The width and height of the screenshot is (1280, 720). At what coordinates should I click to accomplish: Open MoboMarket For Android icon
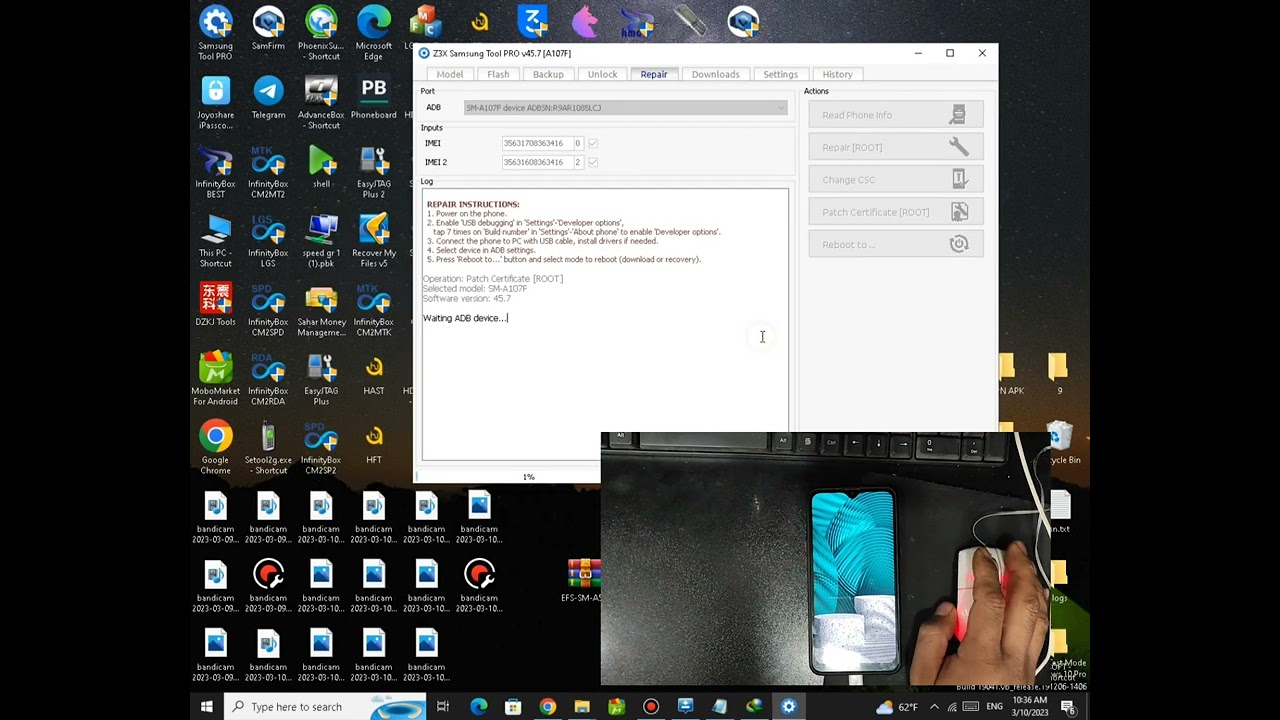215,378
